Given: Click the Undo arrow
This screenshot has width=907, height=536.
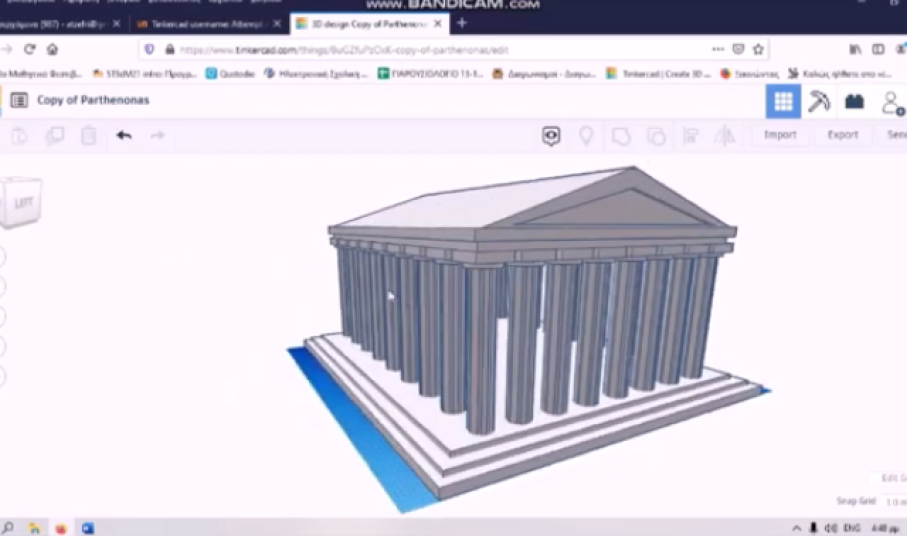Looking at the screenshot, I should [124, 135].
